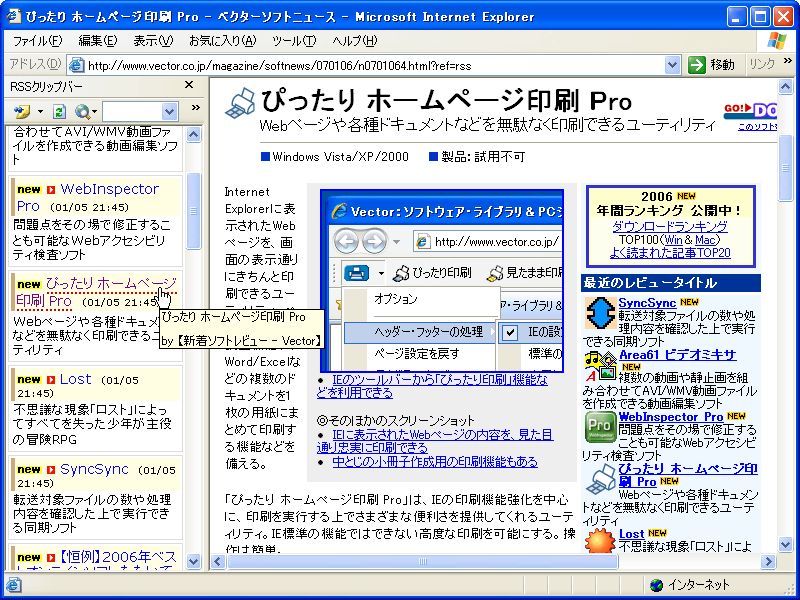Click the Area61 video mixer icon
The height and width of the screenshot is (600, 800).
click(x=601, y=366)
